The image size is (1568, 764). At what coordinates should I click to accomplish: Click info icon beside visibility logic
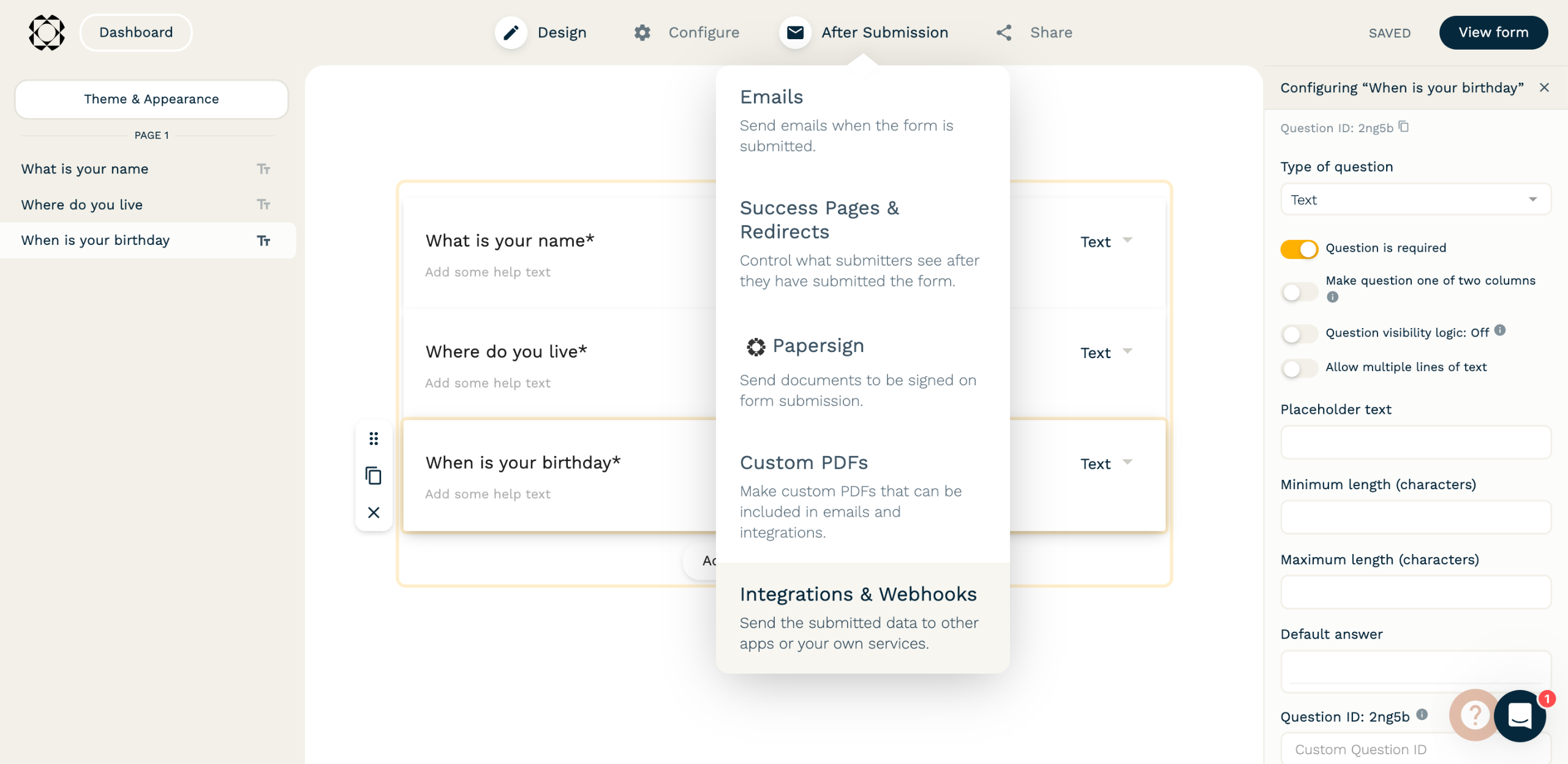pyautogui.click(x=1500, y=331)
